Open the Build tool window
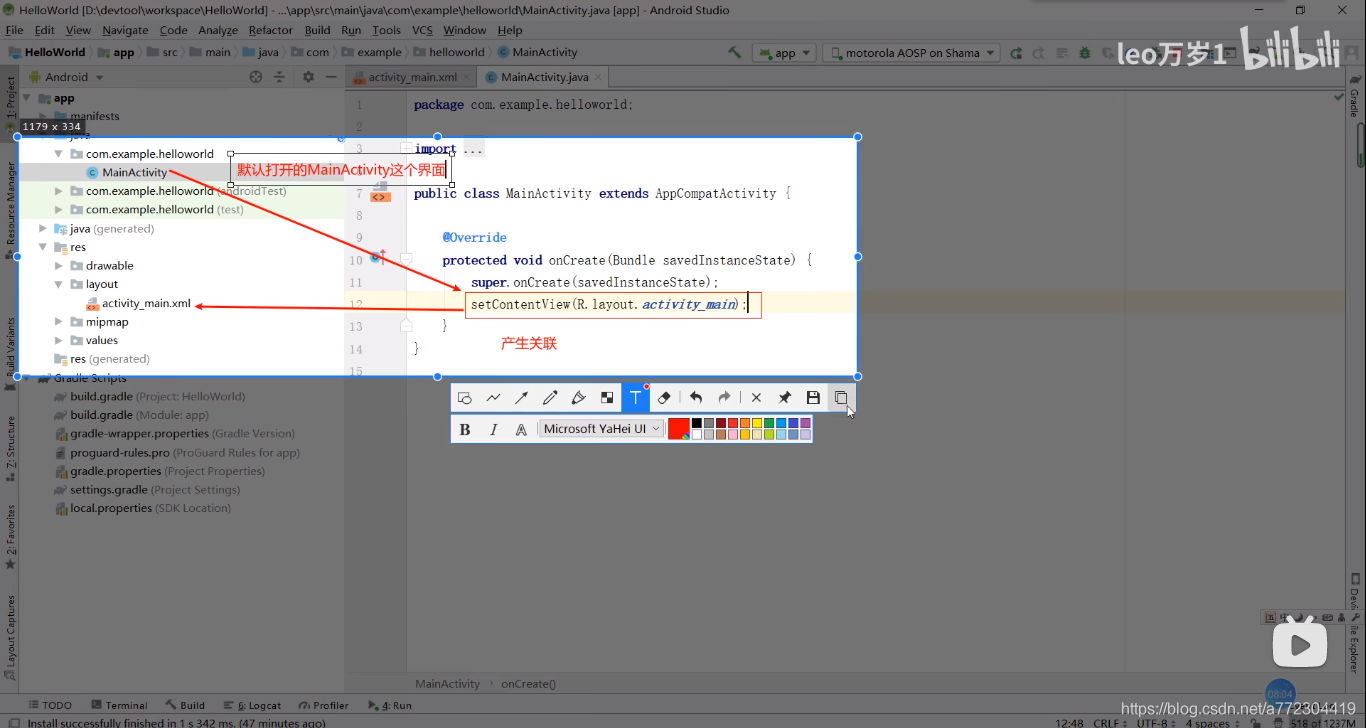This screenshot has height=728, width=1366. [185, 705]
